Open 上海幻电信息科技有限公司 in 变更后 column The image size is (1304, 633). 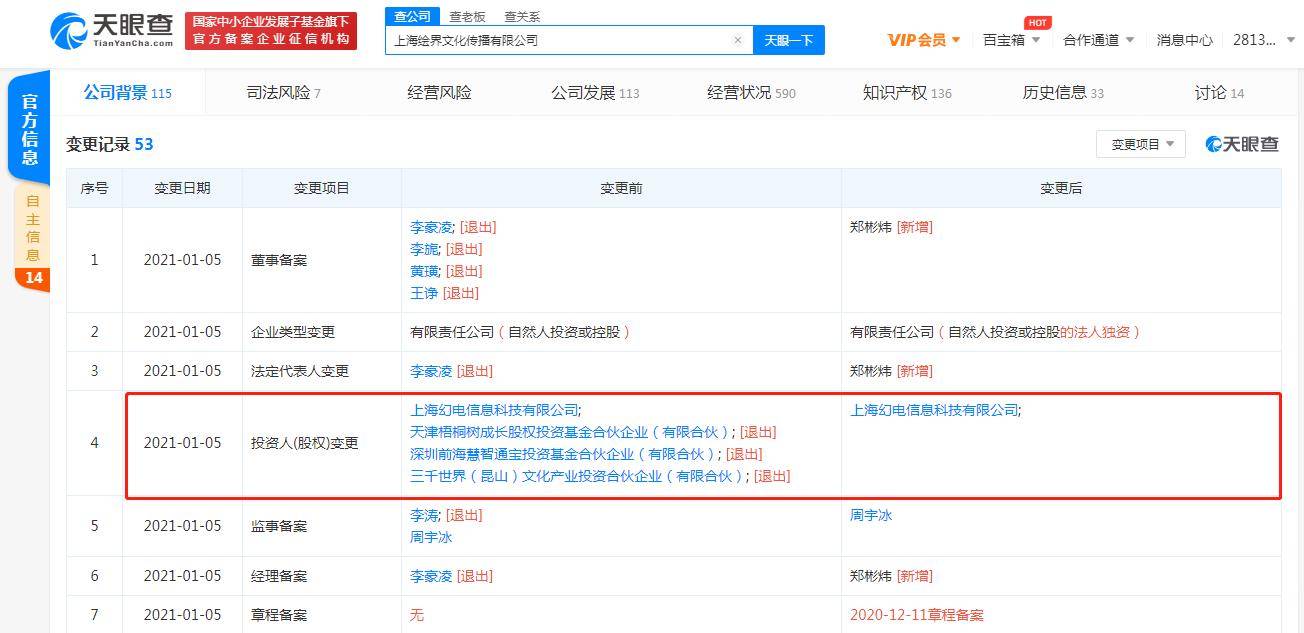point(934,410)
